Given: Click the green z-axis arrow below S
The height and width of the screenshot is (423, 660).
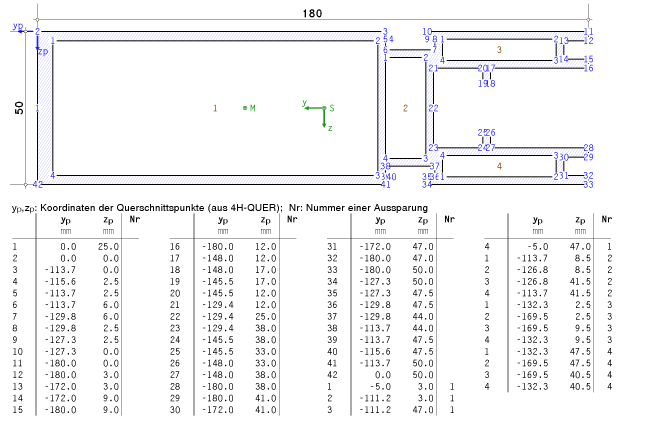Looking at the screenshot, I should pos(324,120).
